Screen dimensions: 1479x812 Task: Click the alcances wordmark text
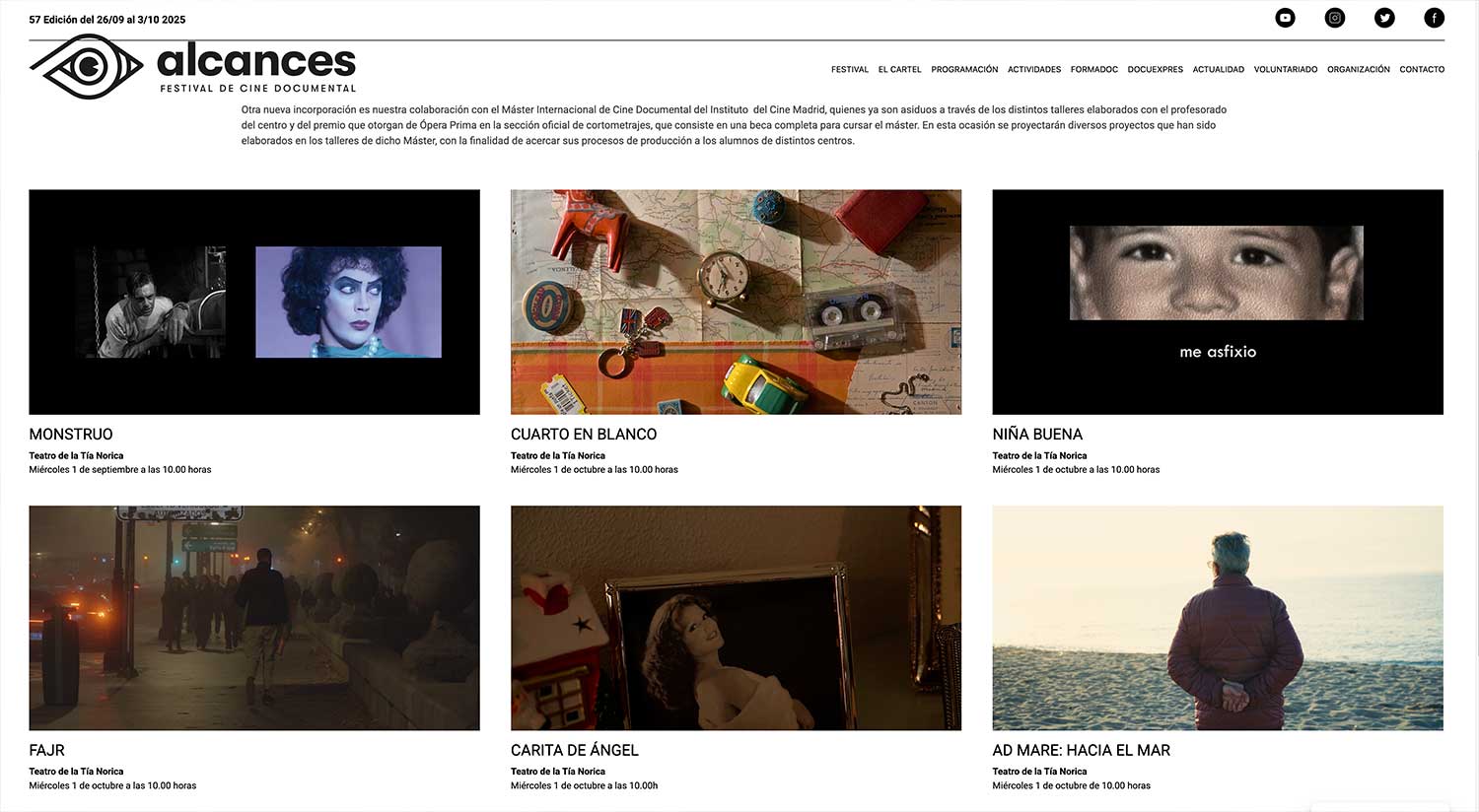coord(256,61)
